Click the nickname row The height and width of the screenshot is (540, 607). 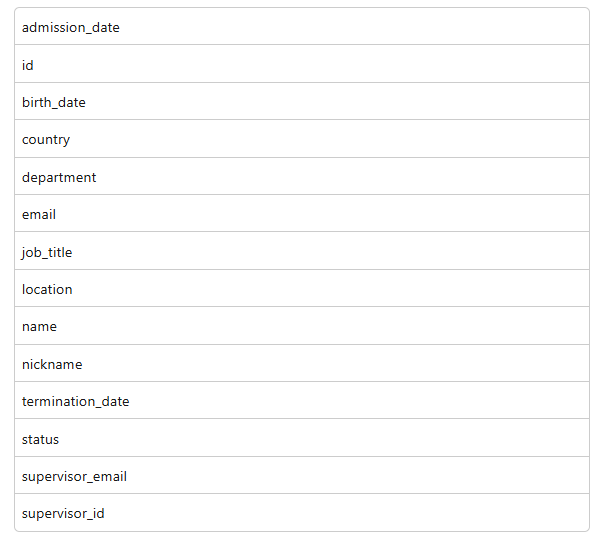[302, 363]
